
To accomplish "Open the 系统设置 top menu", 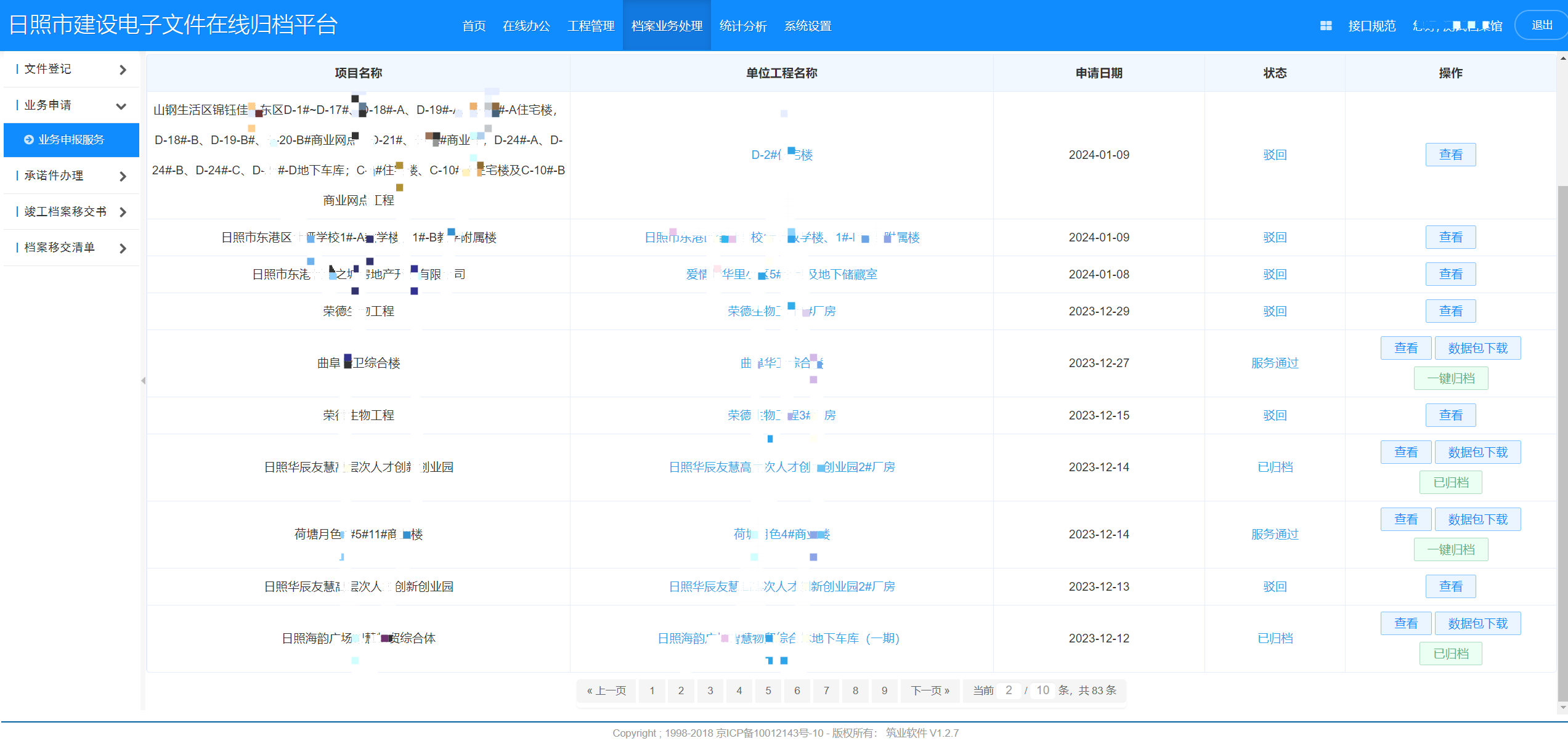I will [808, 26].
